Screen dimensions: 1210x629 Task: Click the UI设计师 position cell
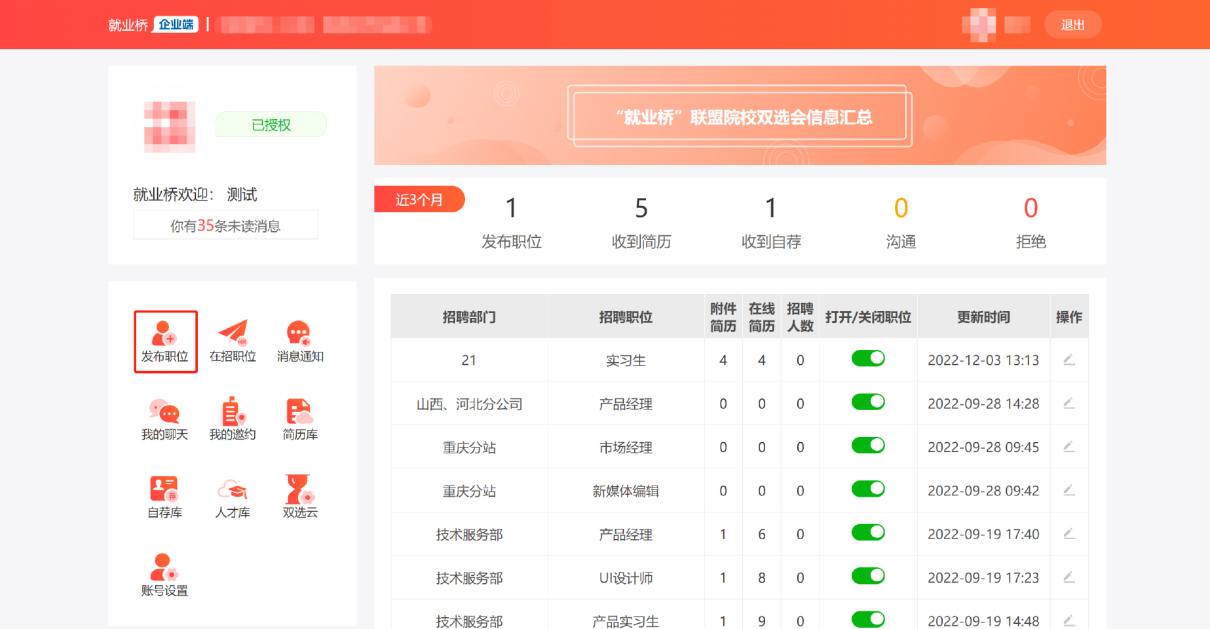[626, 578]
